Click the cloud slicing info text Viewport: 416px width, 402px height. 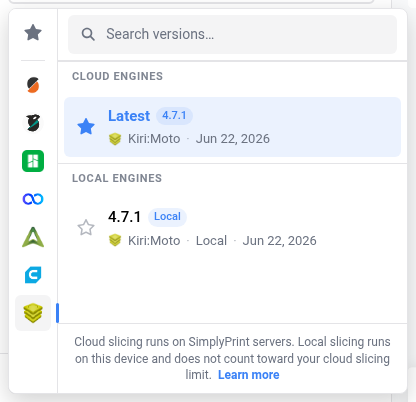[232, 358]
